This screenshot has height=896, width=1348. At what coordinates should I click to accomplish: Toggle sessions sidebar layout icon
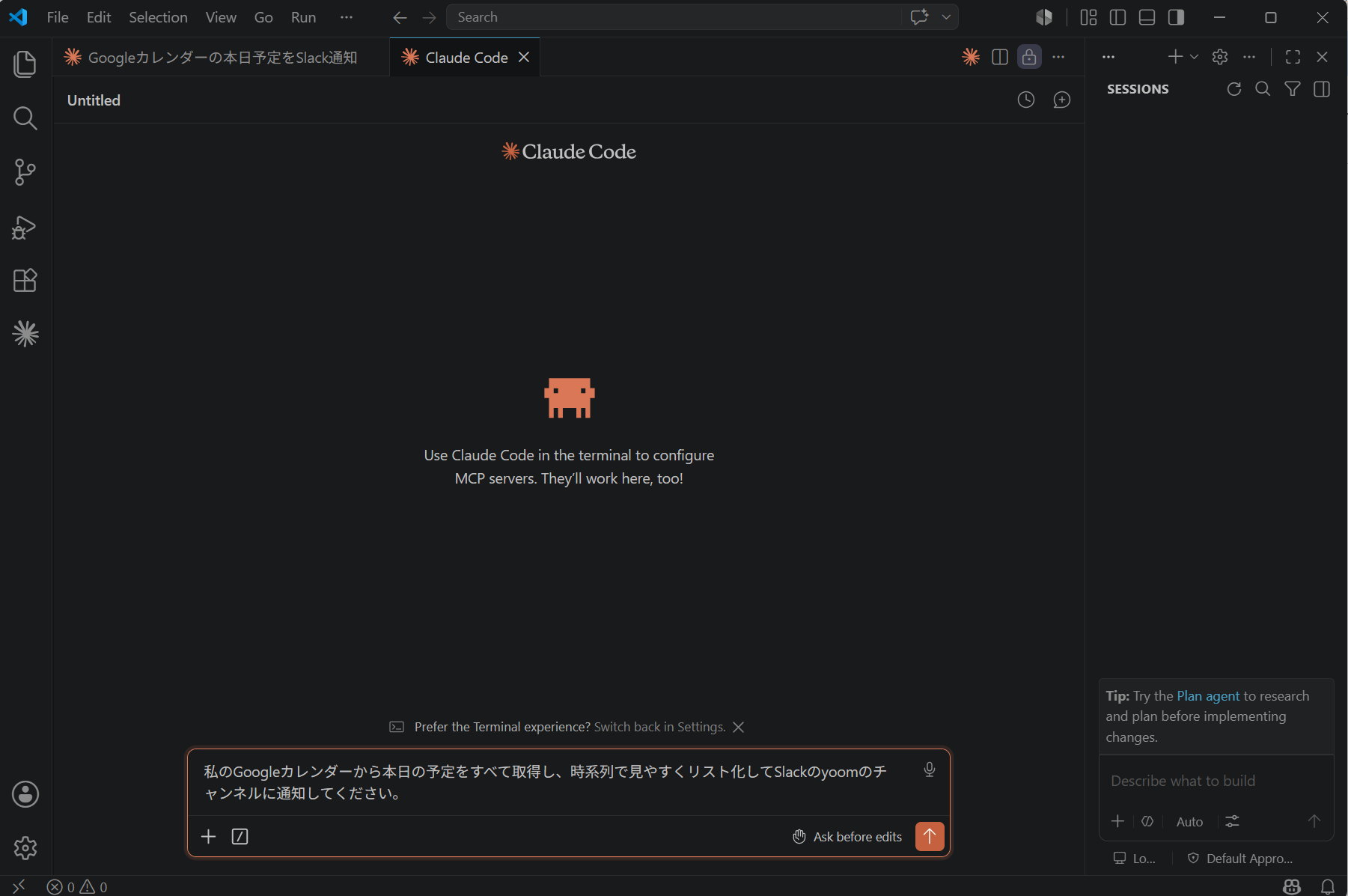[1322, 89]
